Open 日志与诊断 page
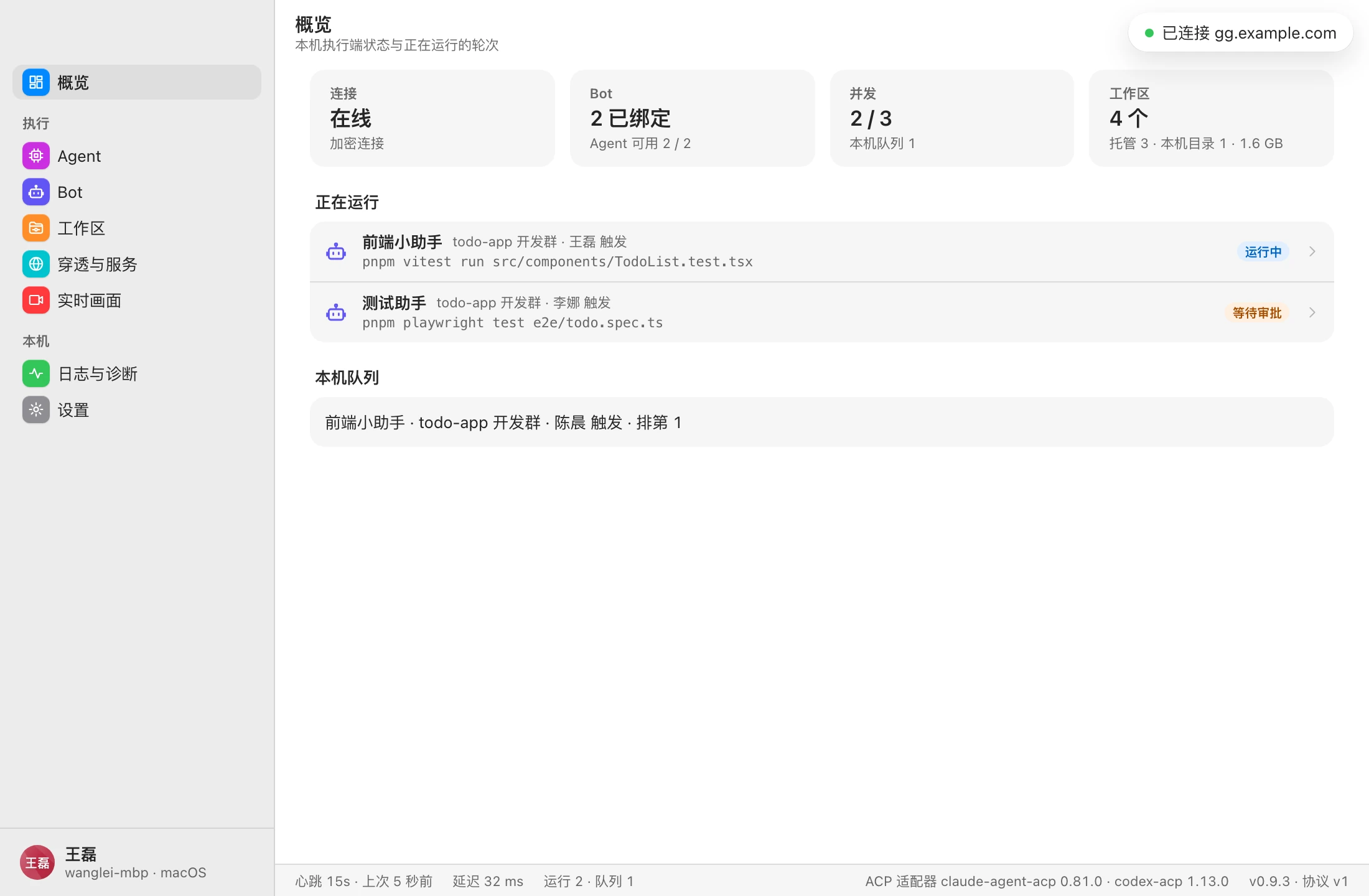 137,373
